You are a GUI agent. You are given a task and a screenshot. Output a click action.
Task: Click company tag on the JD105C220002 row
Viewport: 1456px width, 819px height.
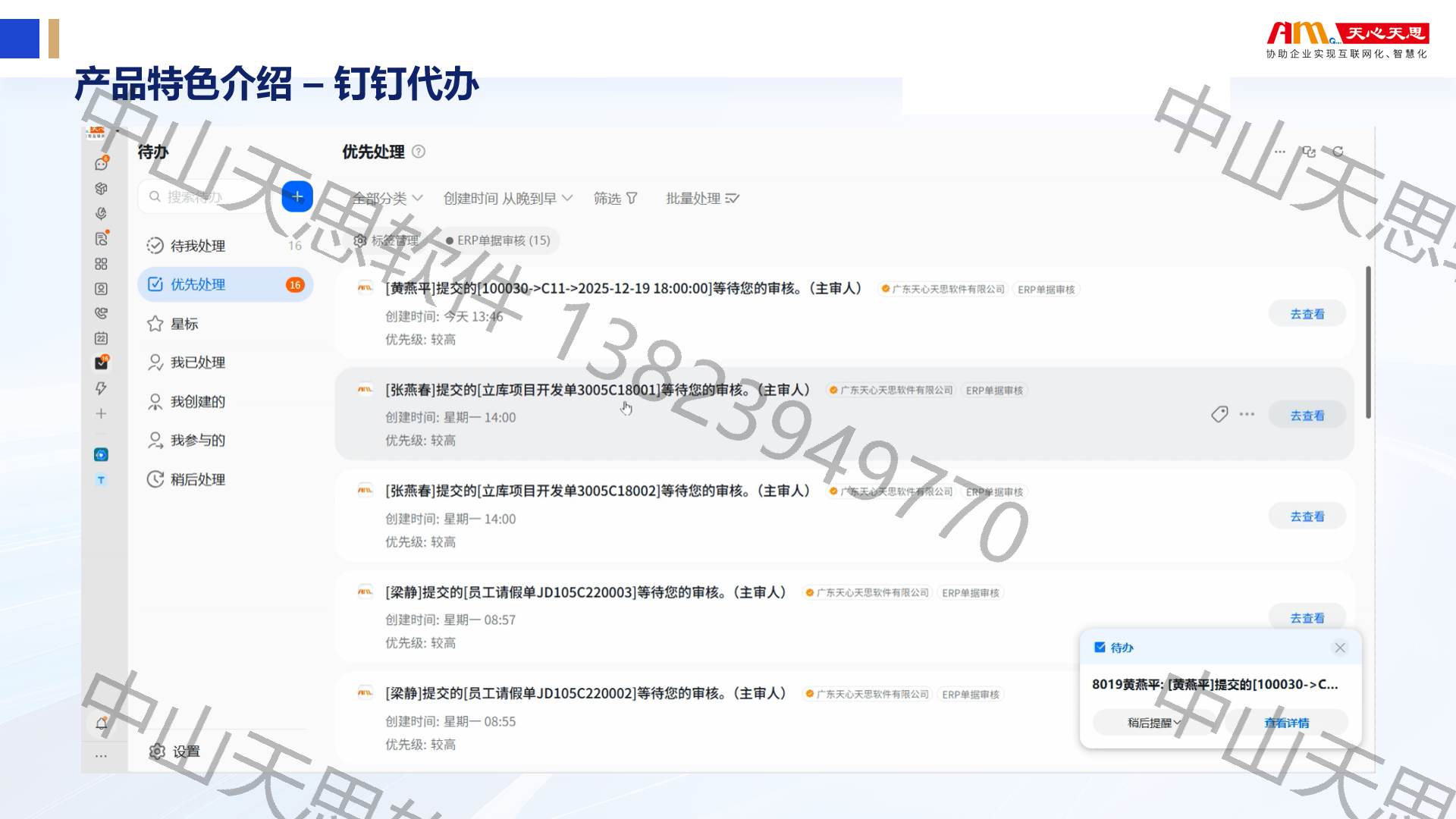[x=867, y=694]
